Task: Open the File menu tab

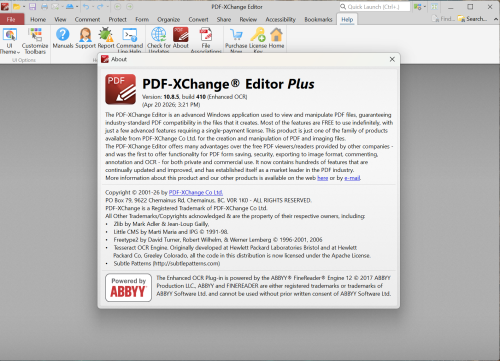Action: [11, 19]
